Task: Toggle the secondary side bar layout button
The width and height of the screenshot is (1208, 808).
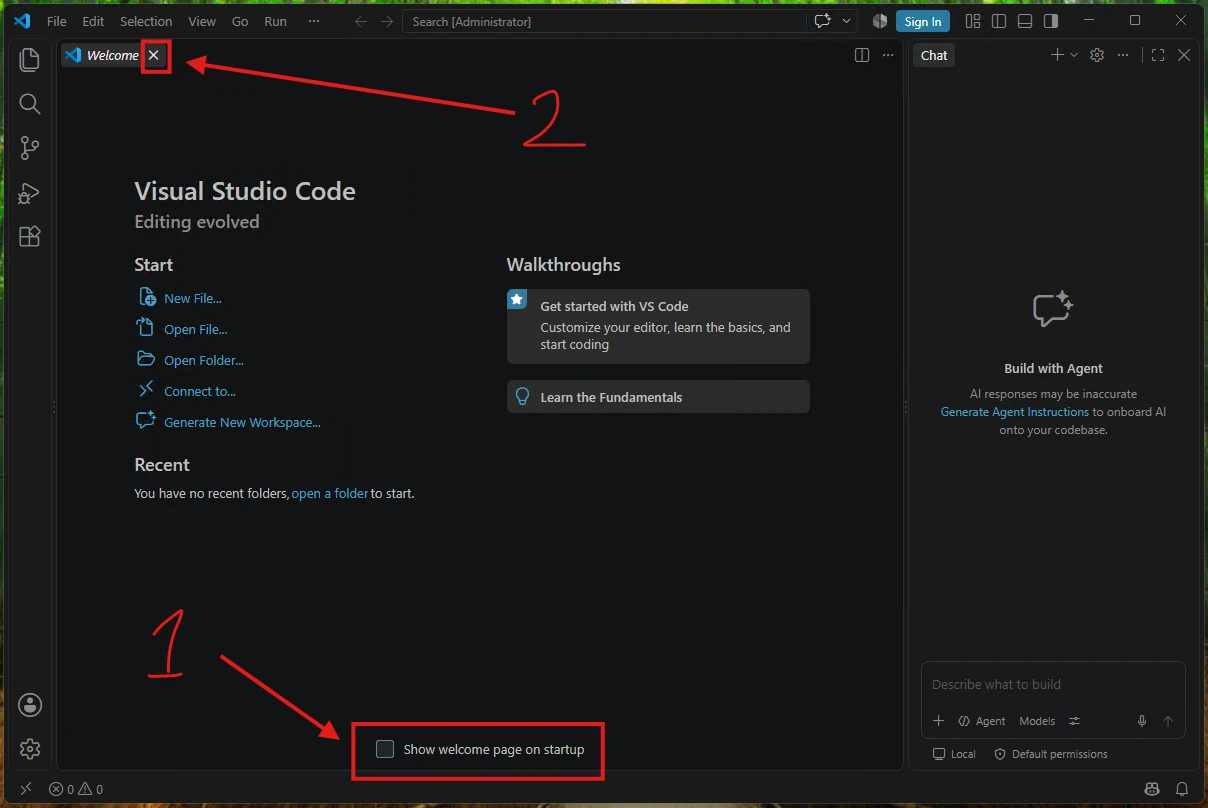Action: click(1051, 21)
